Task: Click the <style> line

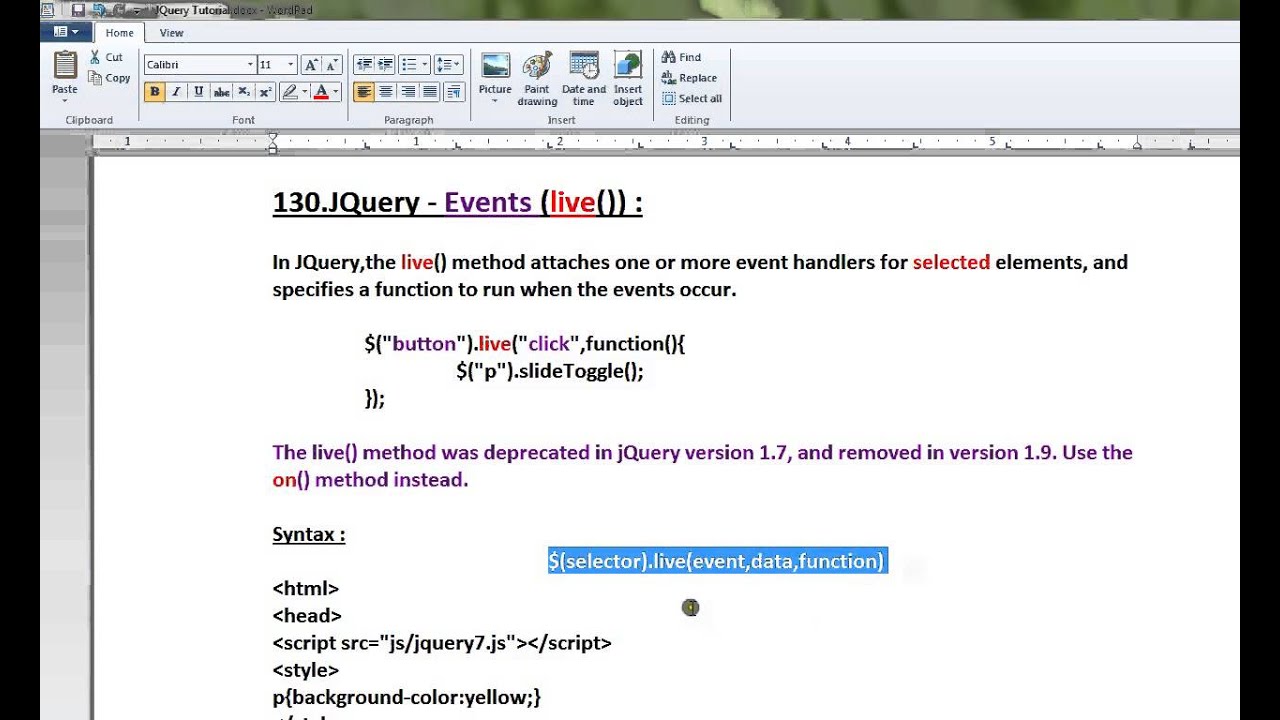Action: [x=306, y=670]
